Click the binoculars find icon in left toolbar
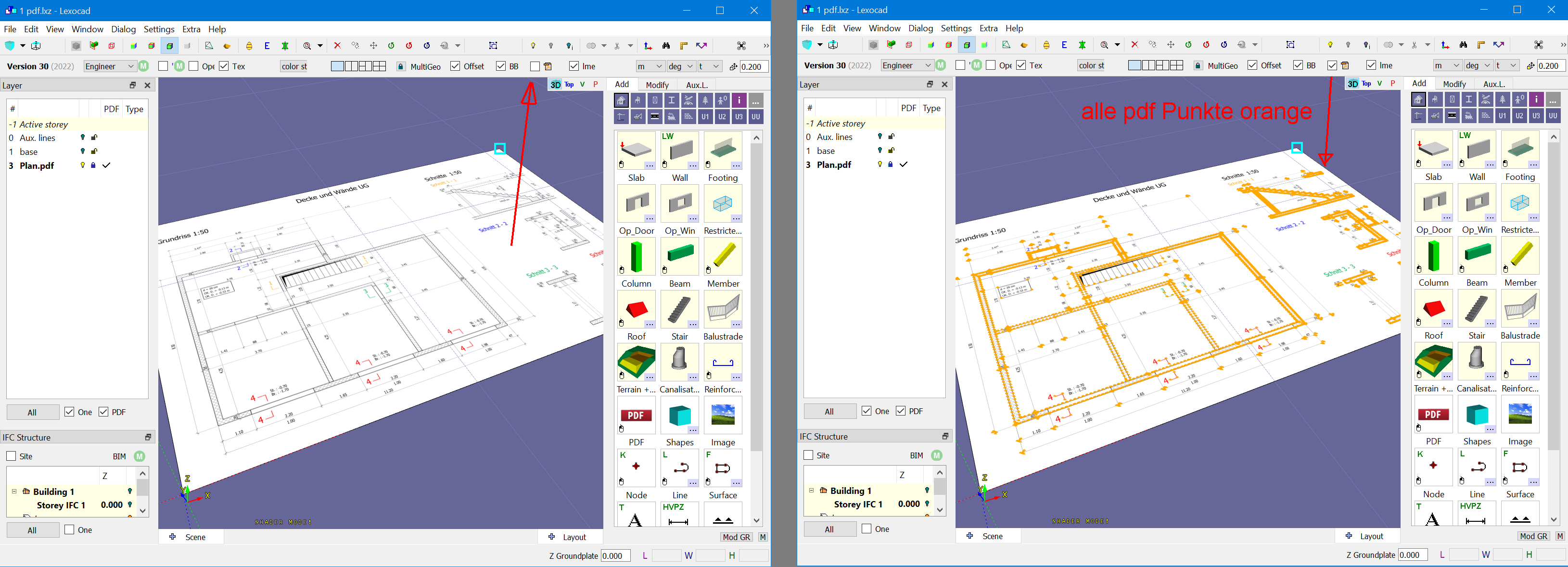The height and width of the screenshot is (567, 1568). tap(666, 46)
